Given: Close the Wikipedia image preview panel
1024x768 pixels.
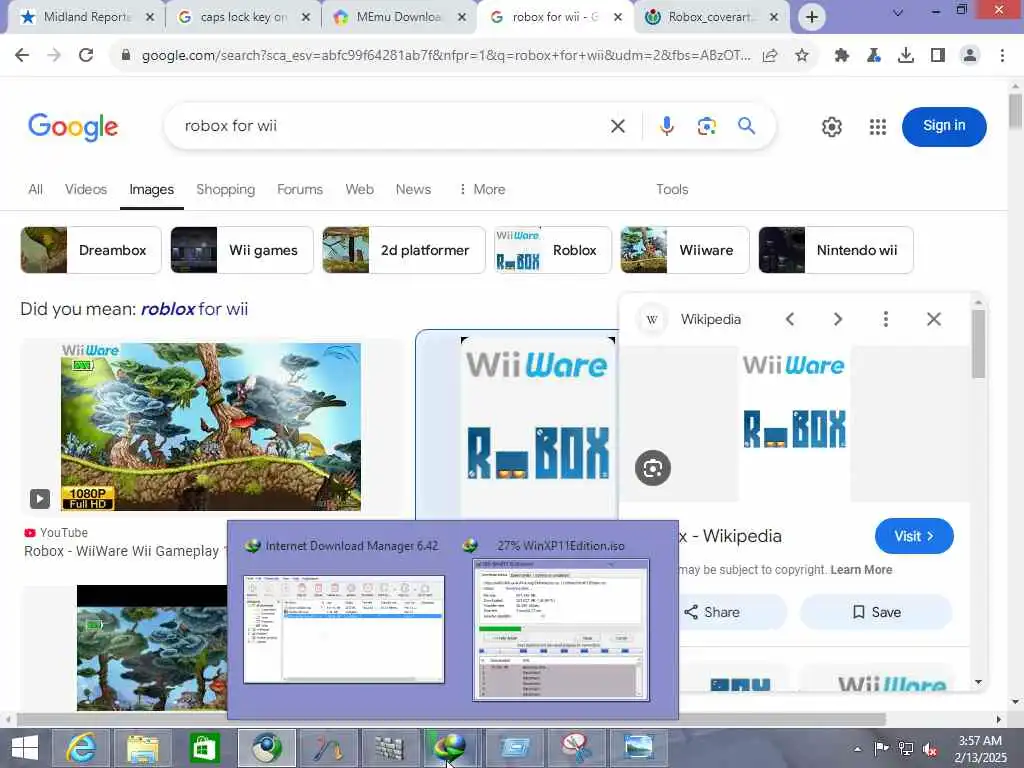Looking at the screenshot, I should [x=934, y=319].
